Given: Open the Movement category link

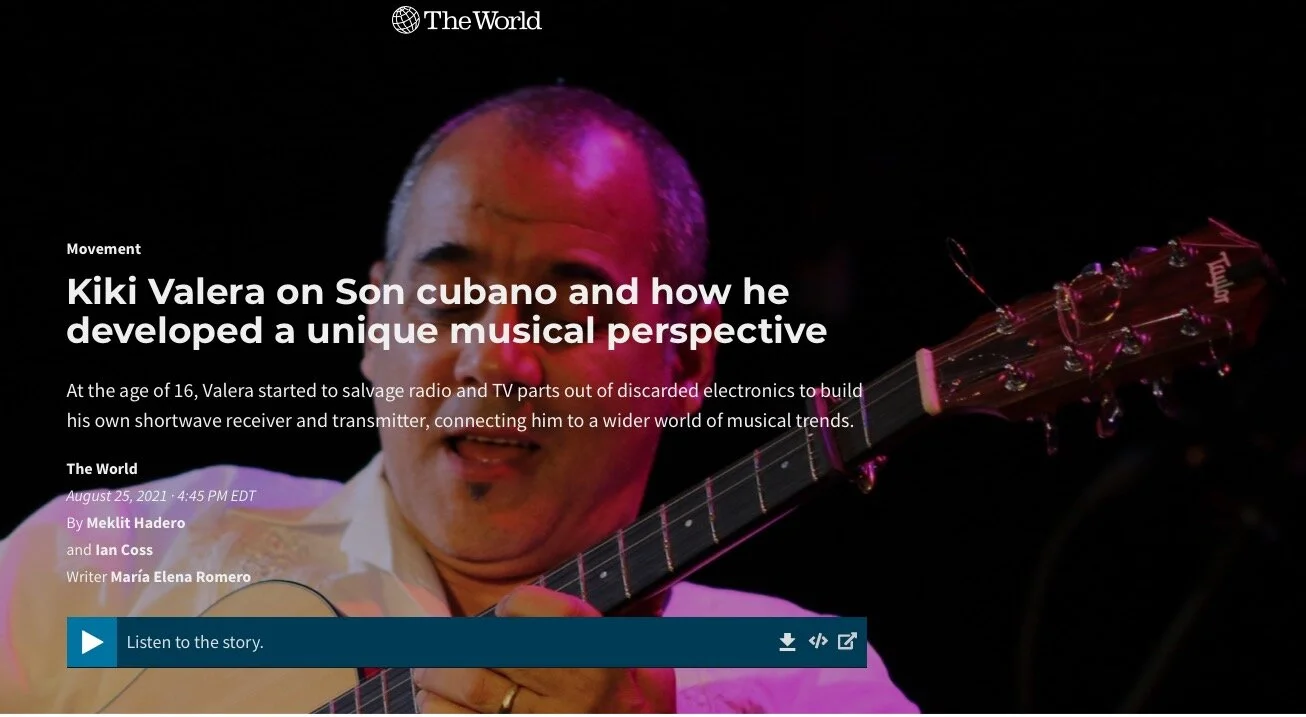Looking at the screenshot, I should pos(104,249).
